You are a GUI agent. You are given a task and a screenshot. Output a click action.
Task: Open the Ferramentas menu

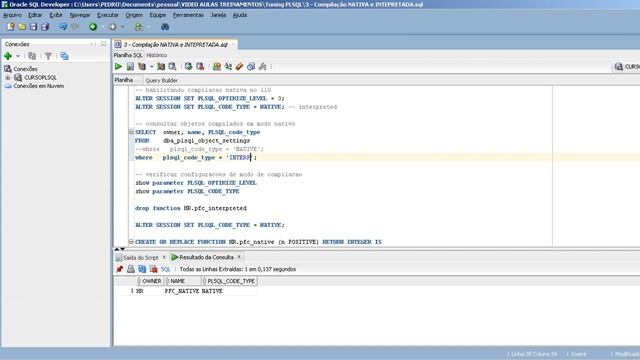tap(188, 15)
